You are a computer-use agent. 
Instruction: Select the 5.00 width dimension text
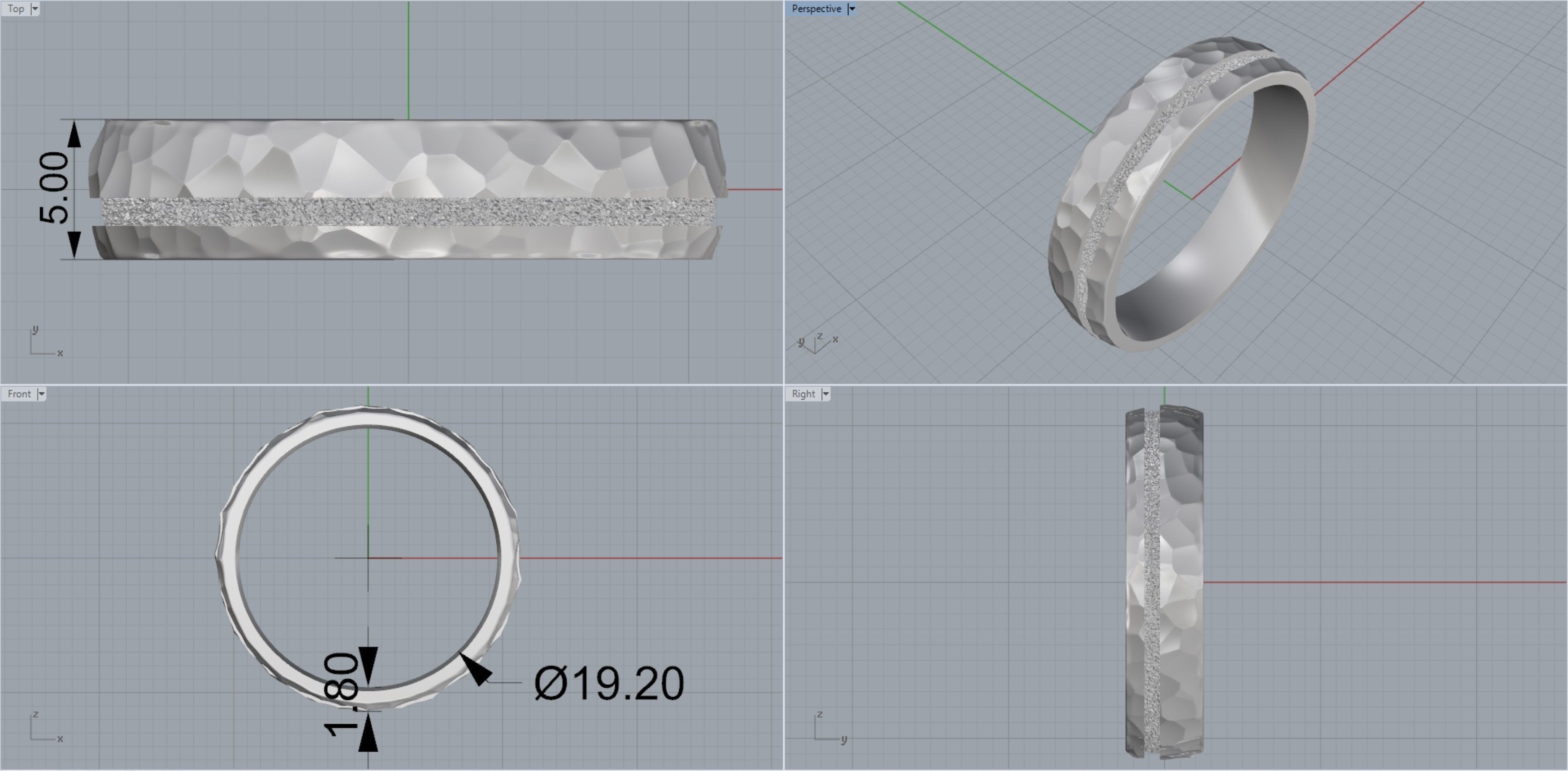53,187
